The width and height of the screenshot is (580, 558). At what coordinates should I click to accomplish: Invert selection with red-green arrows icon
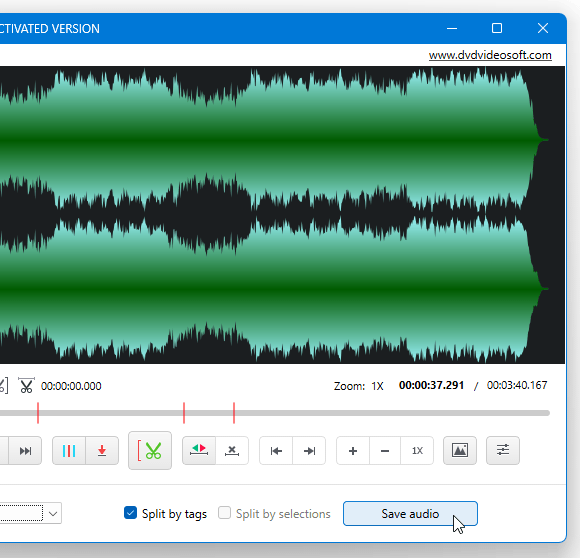click(x=199, y=451)
